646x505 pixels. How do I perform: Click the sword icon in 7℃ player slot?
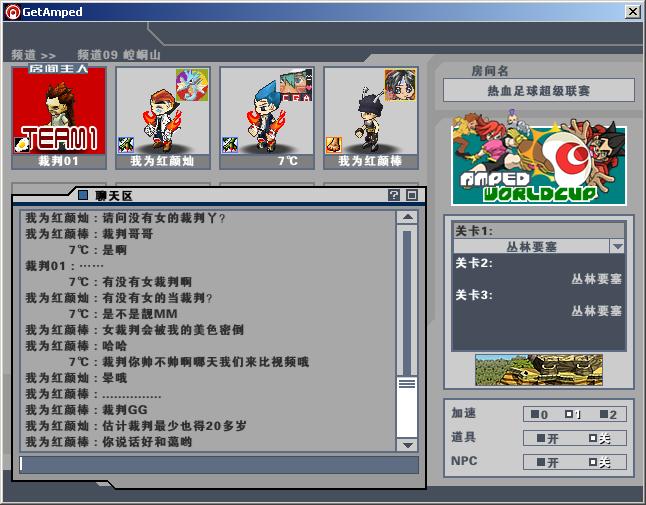pos(230,144)
